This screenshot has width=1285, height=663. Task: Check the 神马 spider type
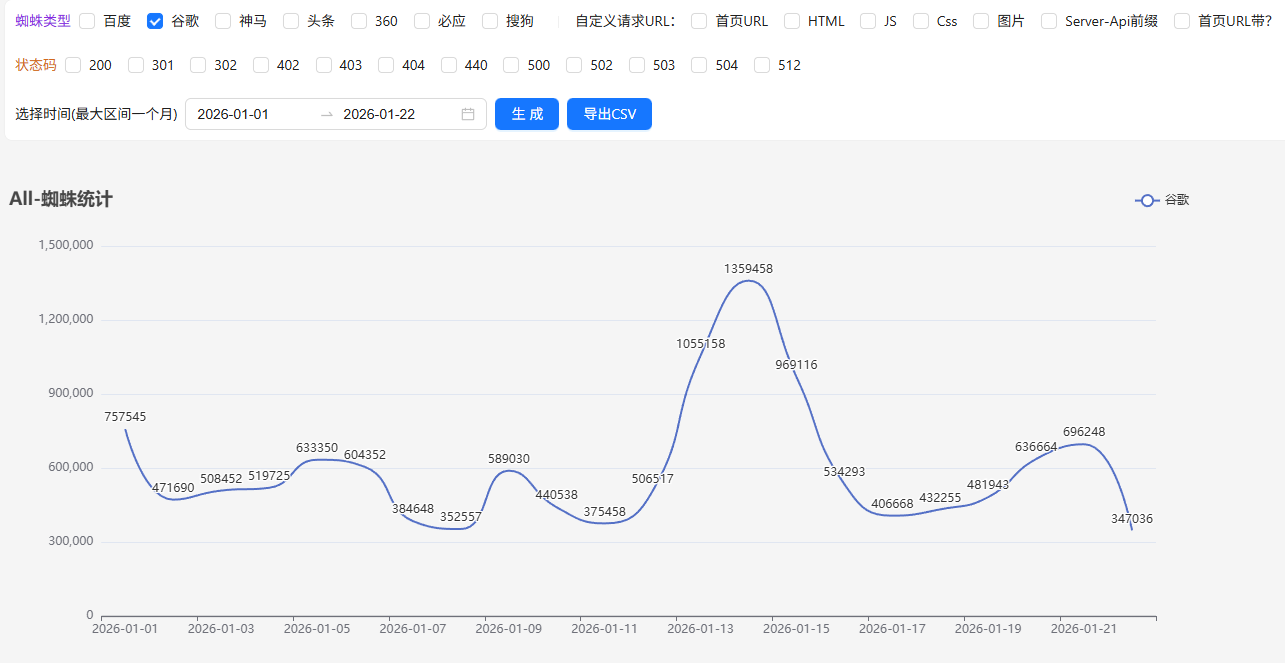(222, 20)
